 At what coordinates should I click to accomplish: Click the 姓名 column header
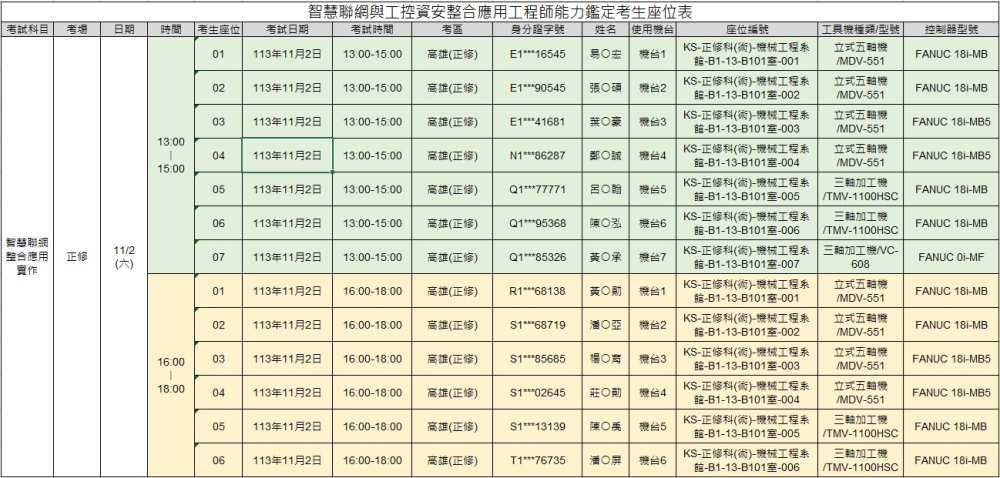606,29
